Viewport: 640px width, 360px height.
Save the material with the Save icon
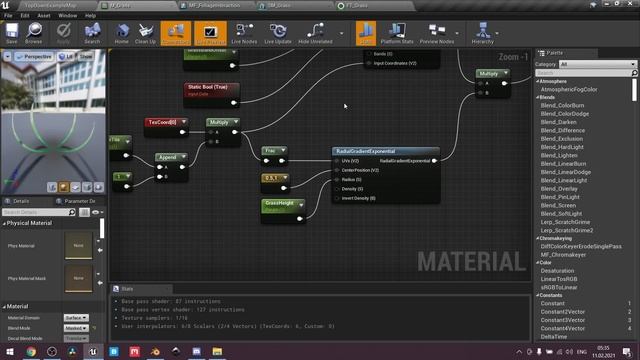(x=12, y=33)
